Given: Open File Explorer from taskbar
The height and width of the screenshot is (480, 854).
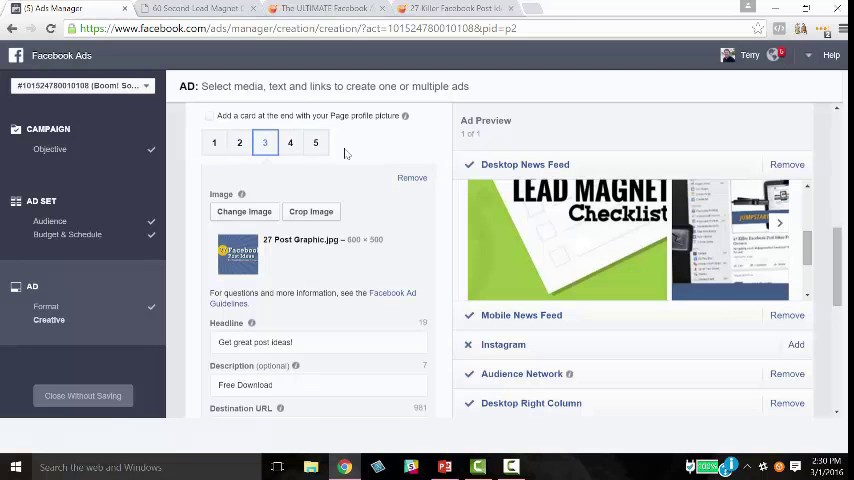Looking at the screenshot, I should click(x=311, y=467).
